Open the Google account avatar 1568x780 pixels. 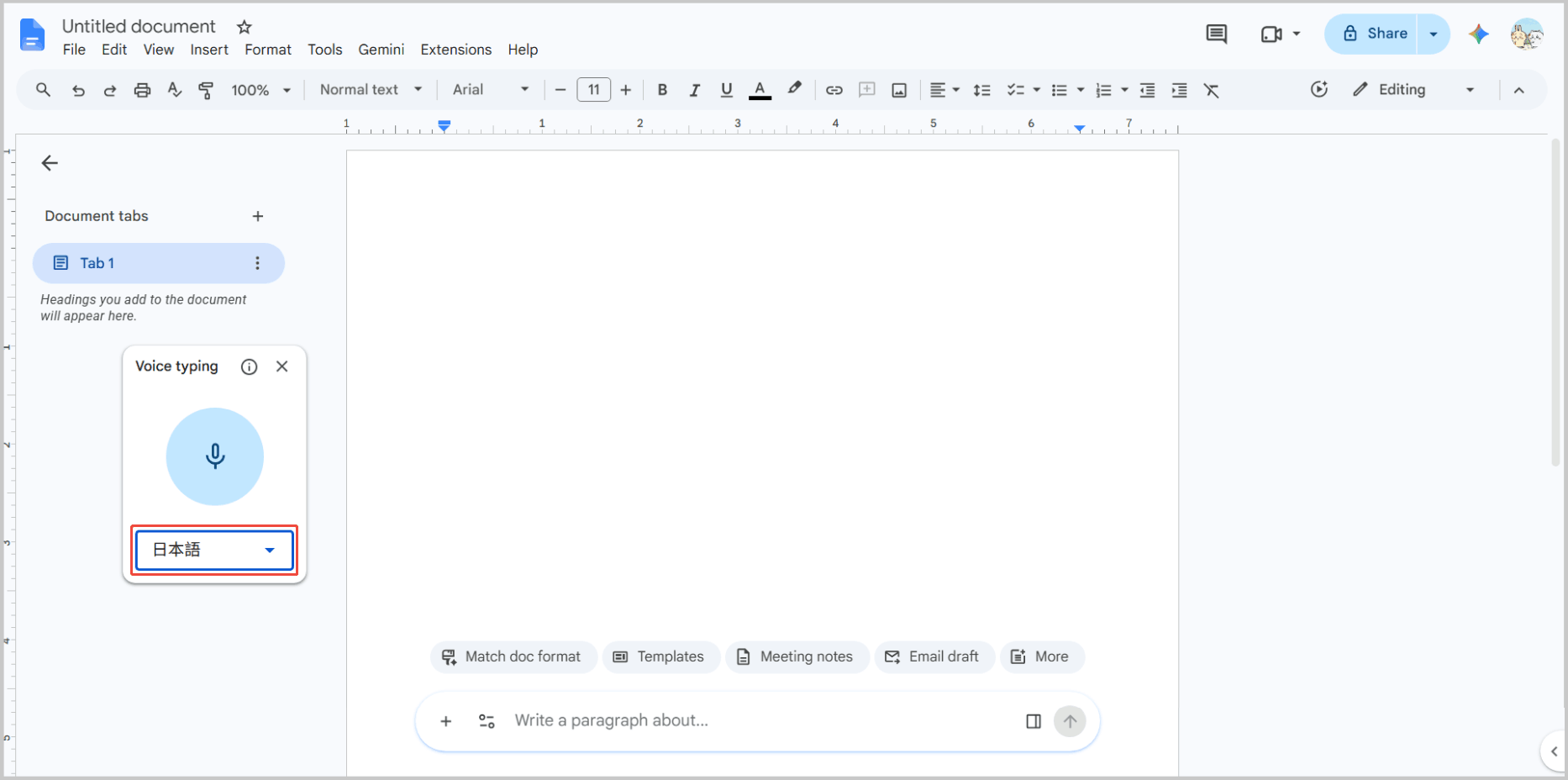pyautogui.click(x=1527, y=34)
